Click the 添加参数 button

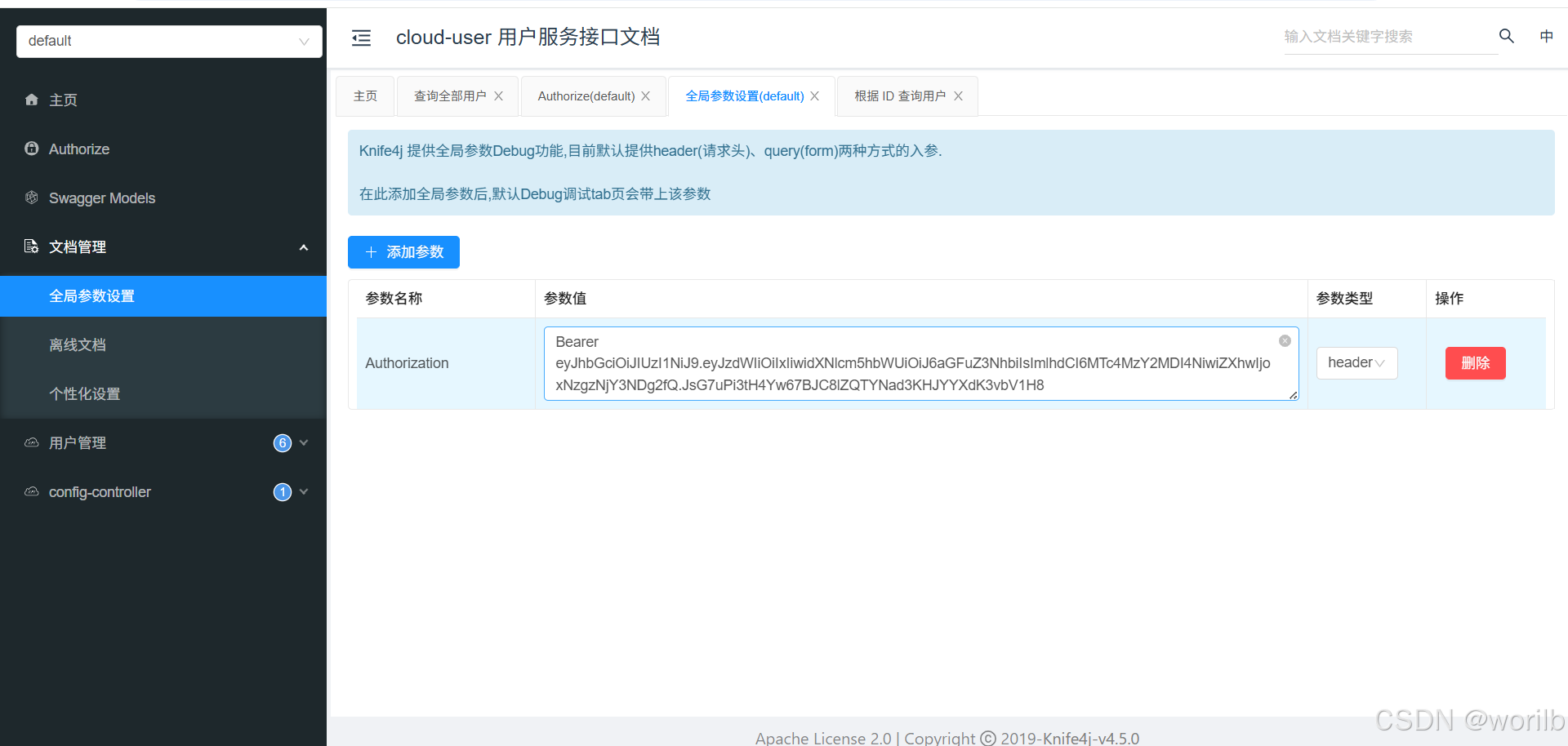403,252
